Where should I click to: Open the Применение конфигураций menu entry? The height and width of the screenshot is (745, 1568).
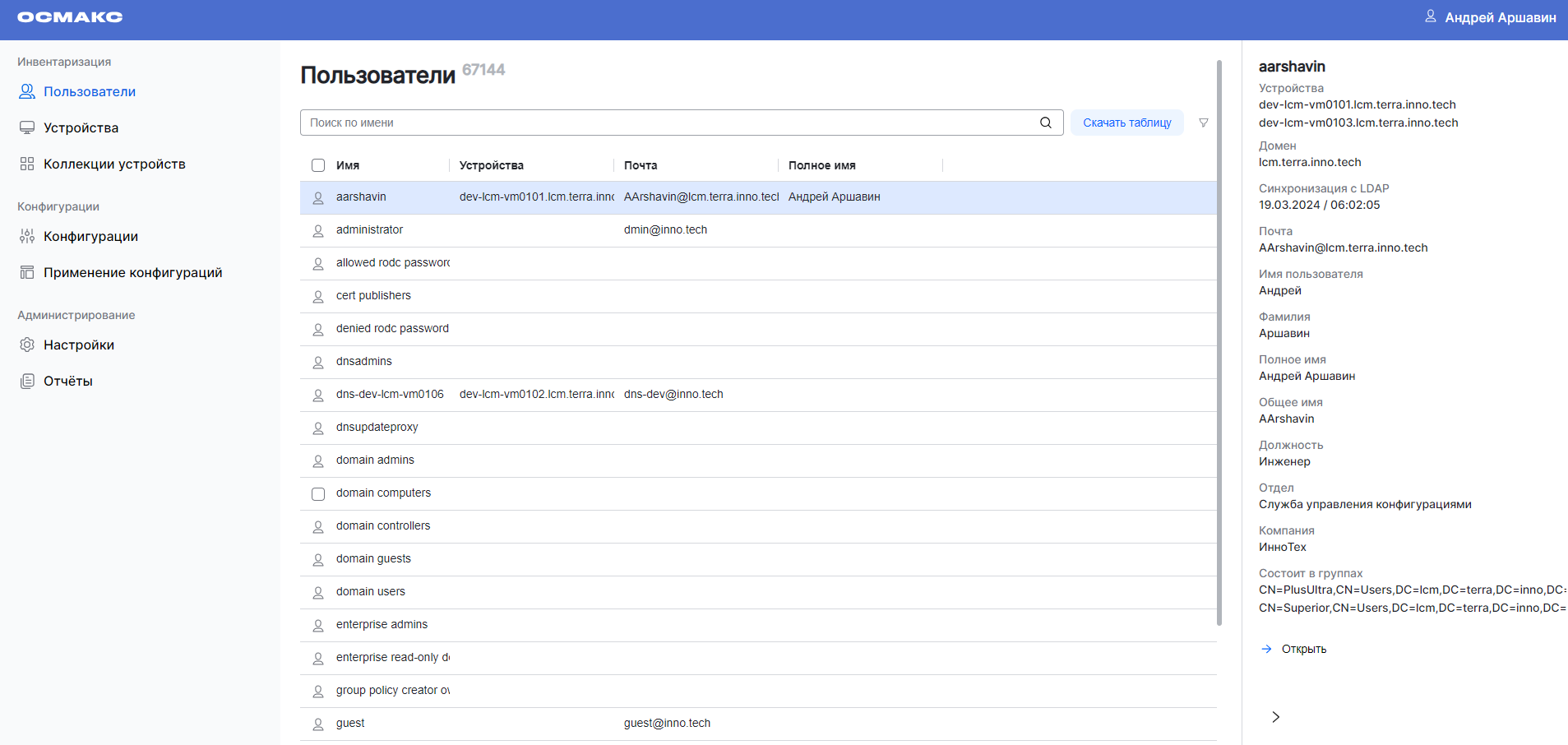pyautogui.click(x=132, y=271)
